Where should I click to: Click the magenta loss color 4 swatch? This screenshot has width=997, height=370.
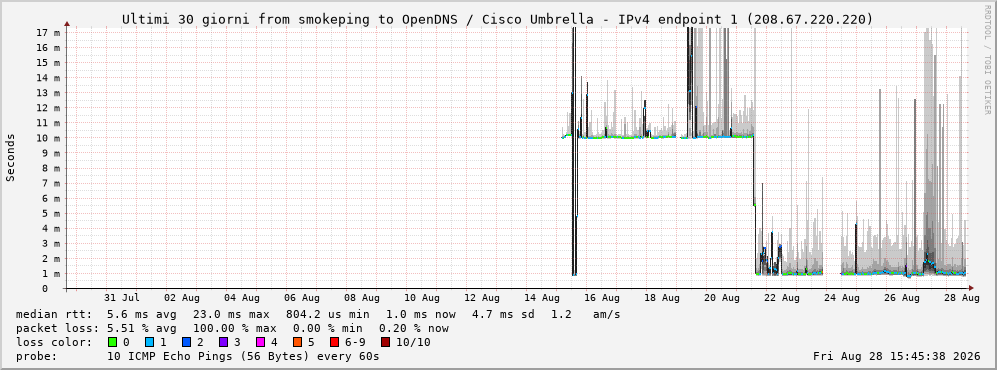pos(260,342)
